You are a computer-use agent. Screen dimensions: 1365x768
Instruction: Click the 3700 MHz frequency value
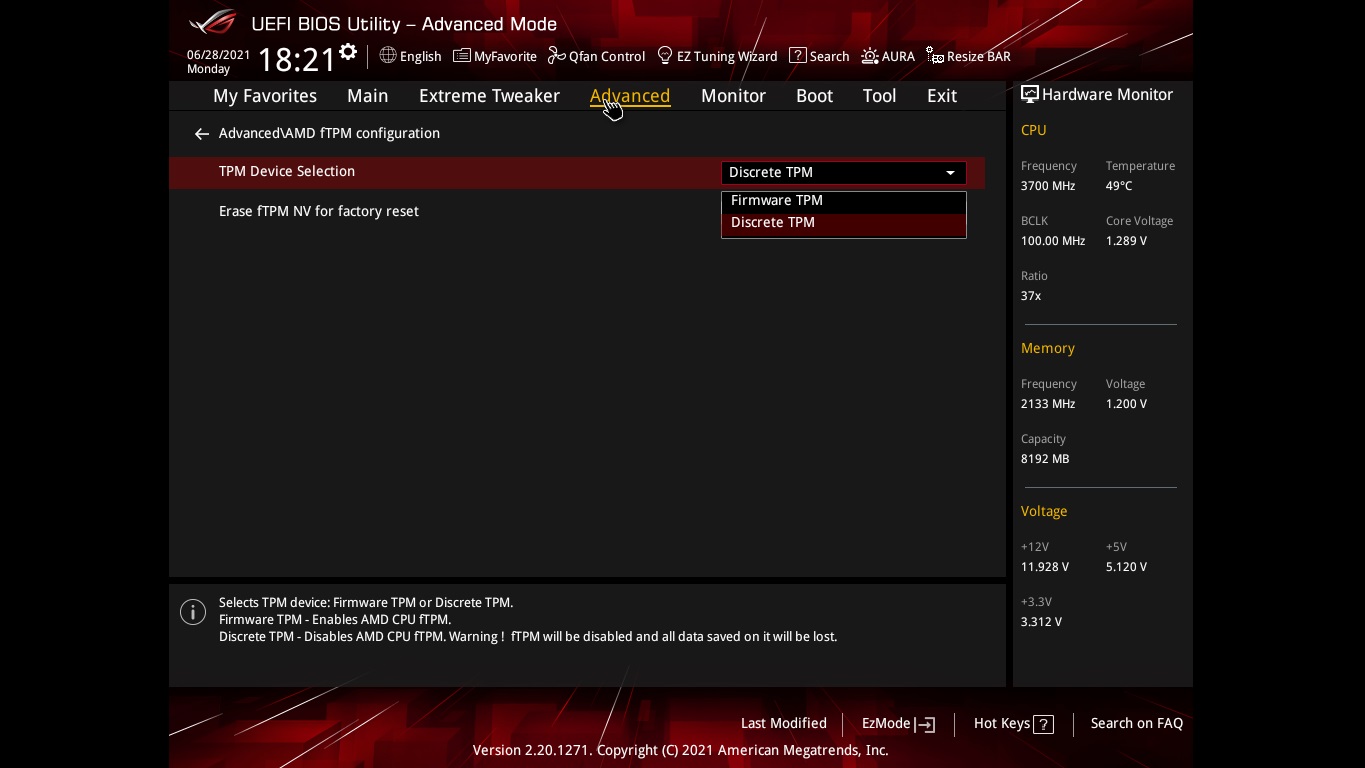pos(1048,186)
